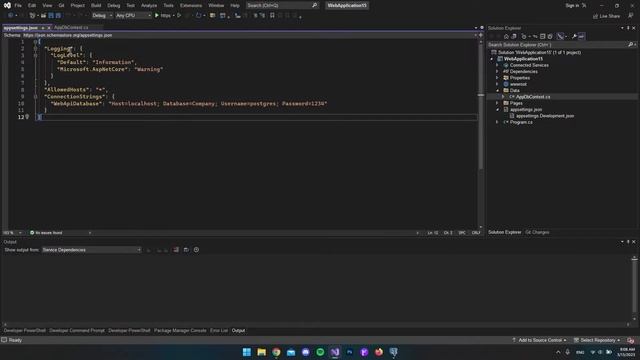Toggle Word Wrap in the Output panel

tap(186, 250)
